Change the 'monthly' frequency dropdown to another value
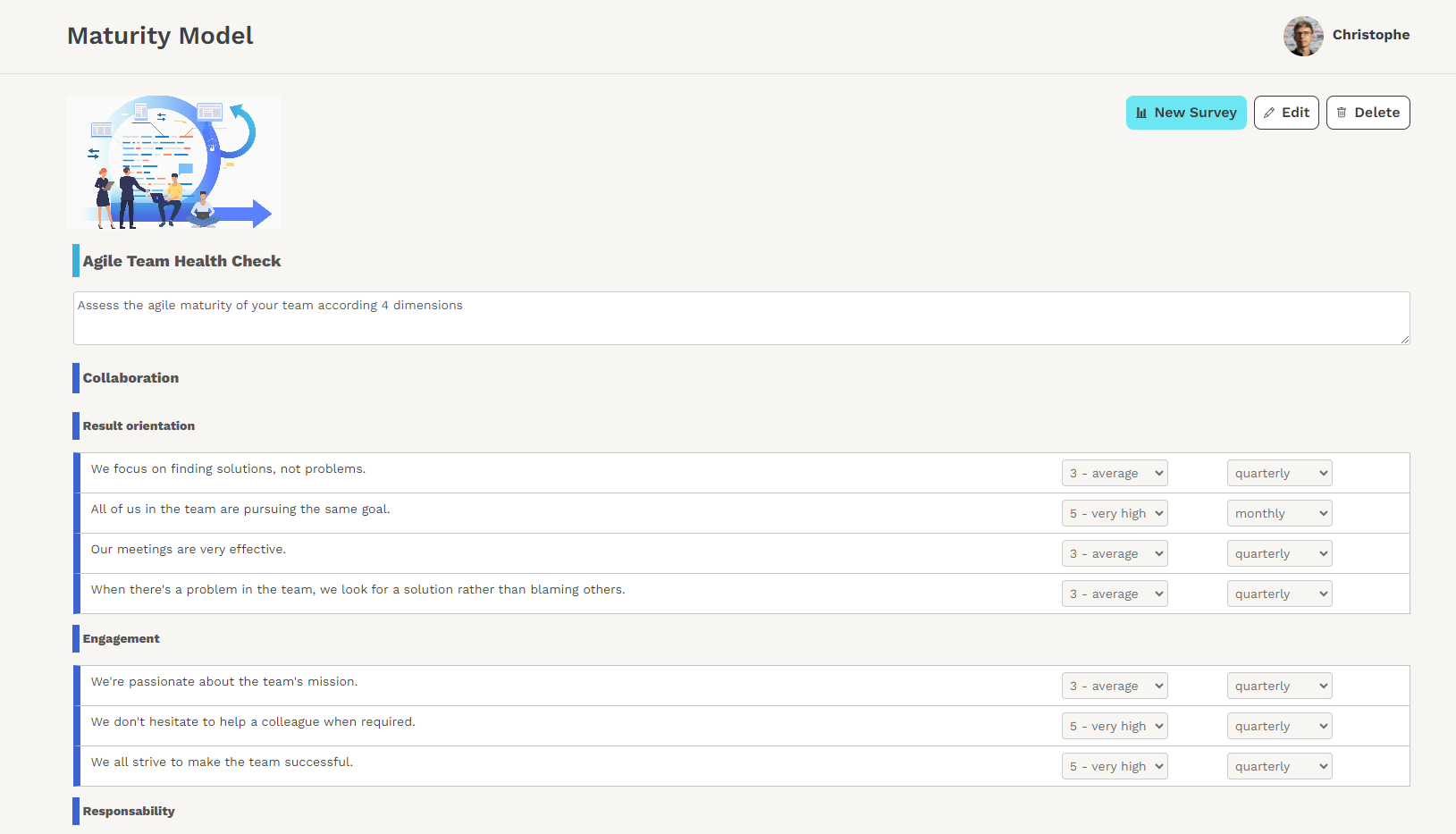The height and width of the screenshot is (834, 1456). click(1279, 512)
